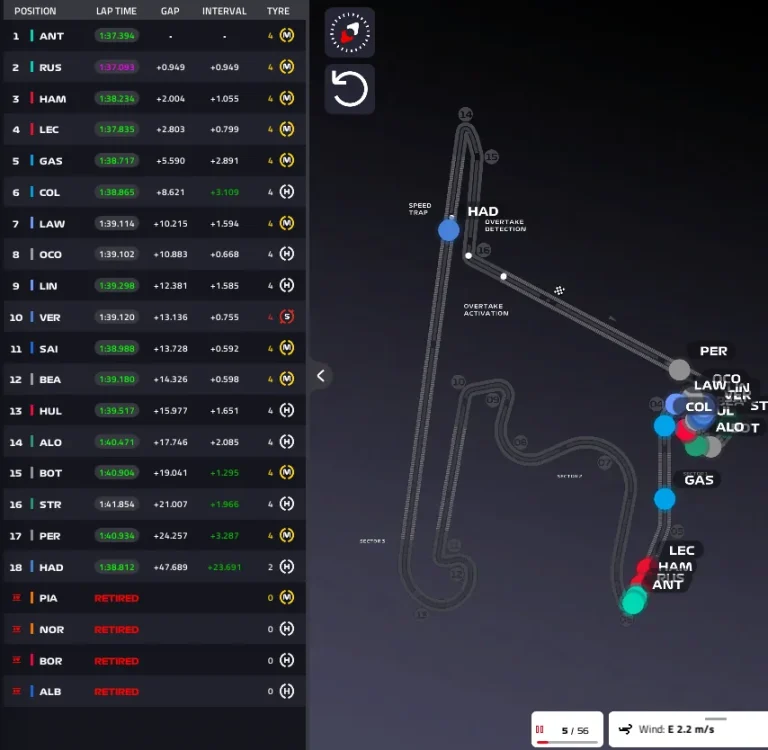The image size is (768, 750).
Task: Select driver SAI in position 11
Action: coord(154,348)
